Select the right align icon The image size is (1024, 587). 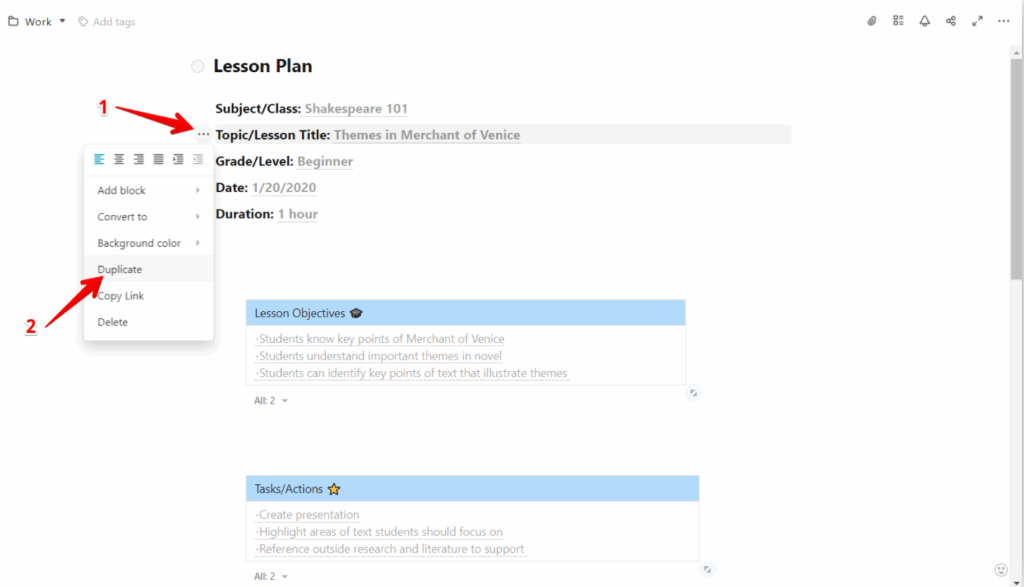coord(138,158)
